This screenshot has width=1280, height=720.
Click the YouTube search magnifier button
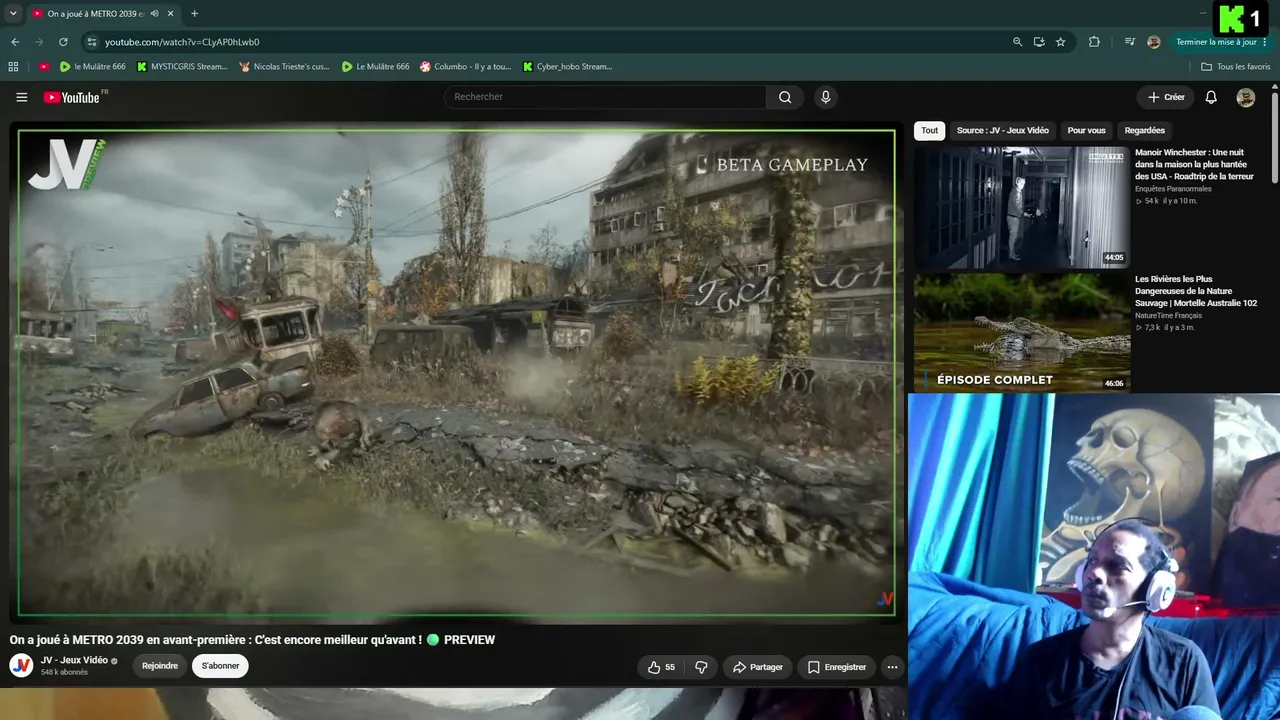pyautogui.click(x=785, y=97)
